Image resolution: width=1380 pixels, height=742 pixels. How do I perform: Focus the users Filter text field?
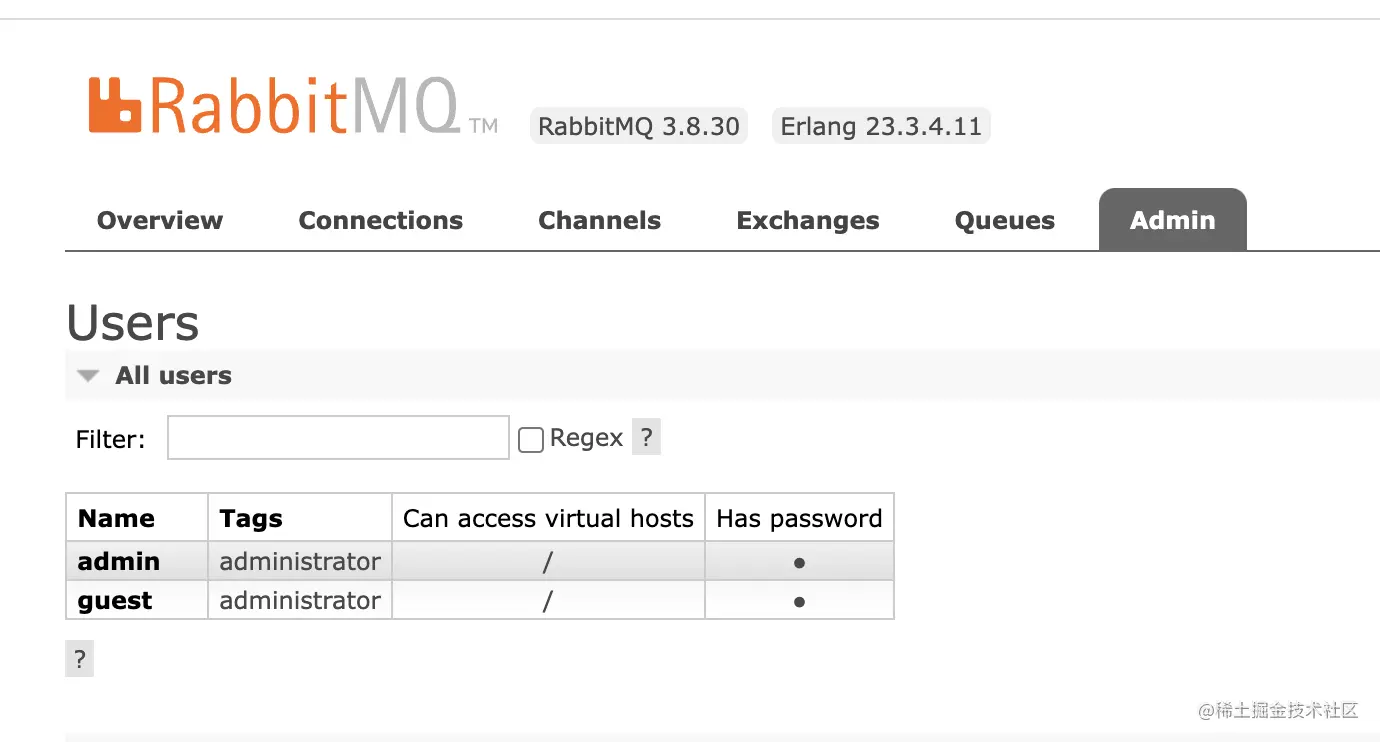(338, 438)
